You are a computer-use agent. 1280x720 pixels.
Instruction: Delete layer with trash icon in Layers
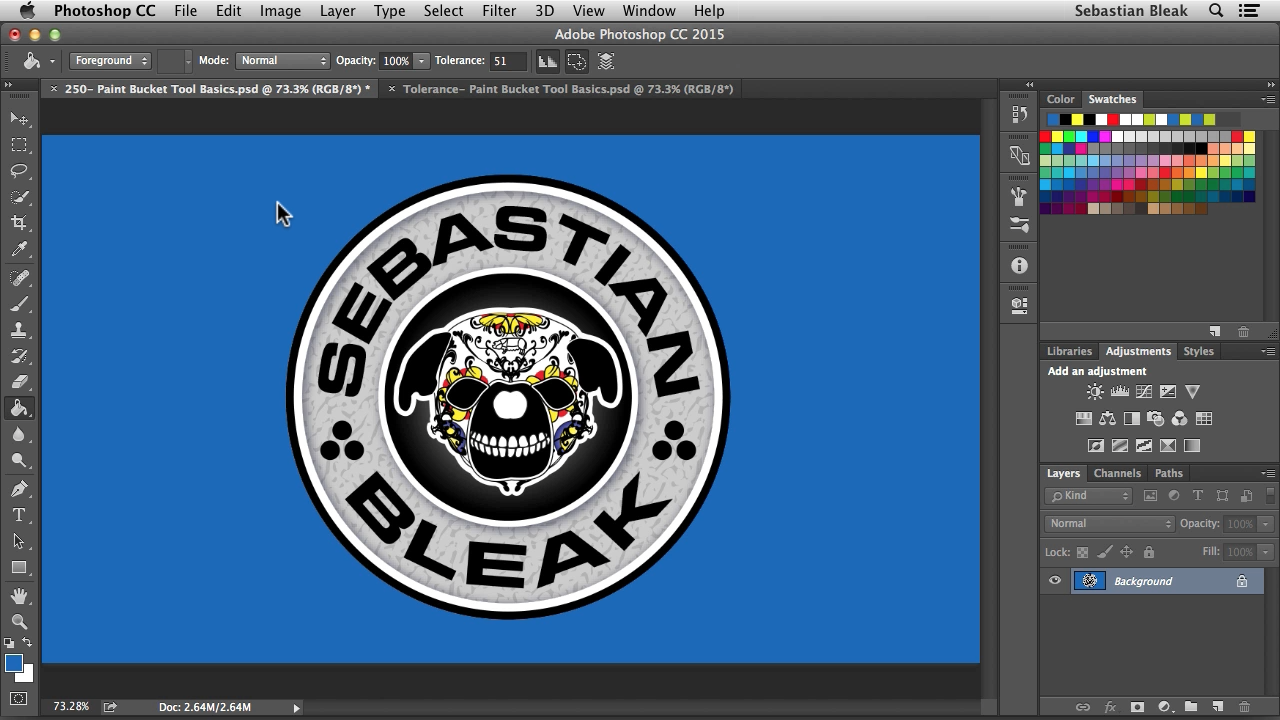click(x=1245, y=707)
